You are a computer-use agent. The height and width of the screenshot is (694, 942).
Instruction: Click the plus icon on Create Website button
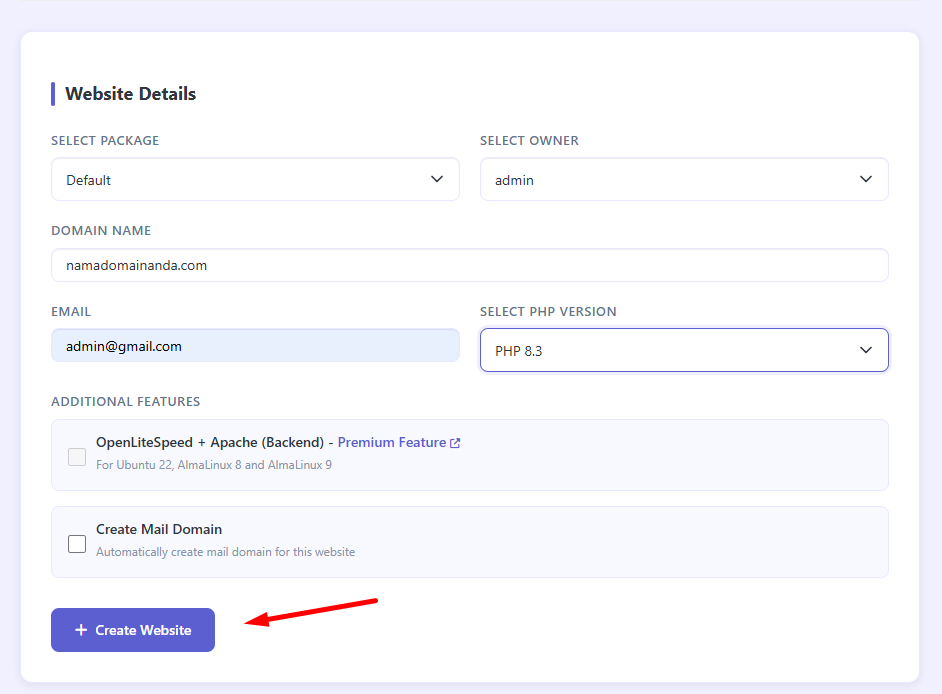click(x=81, y=630)
